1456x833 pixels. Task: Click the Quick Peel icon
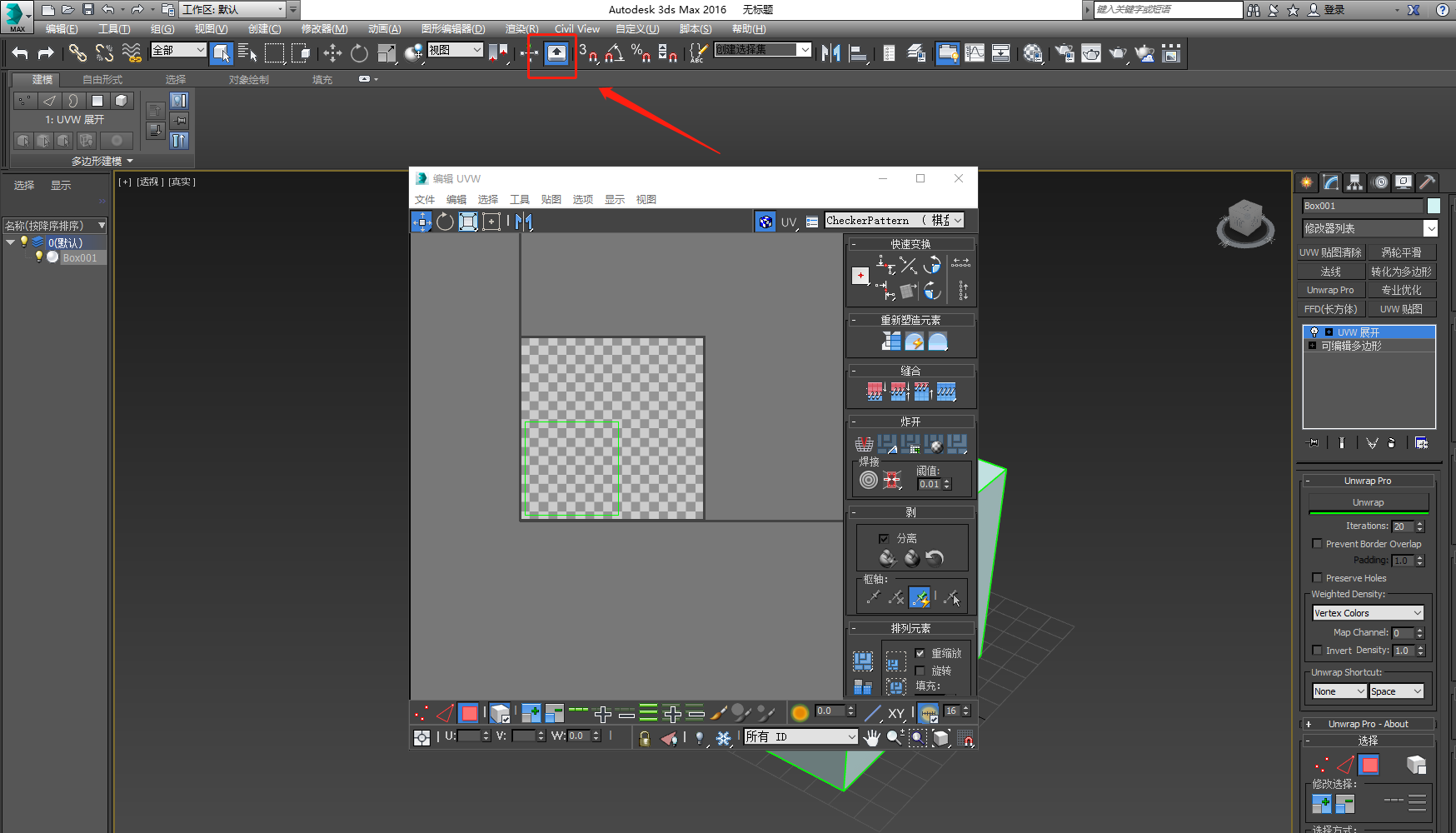pos(887,558)
